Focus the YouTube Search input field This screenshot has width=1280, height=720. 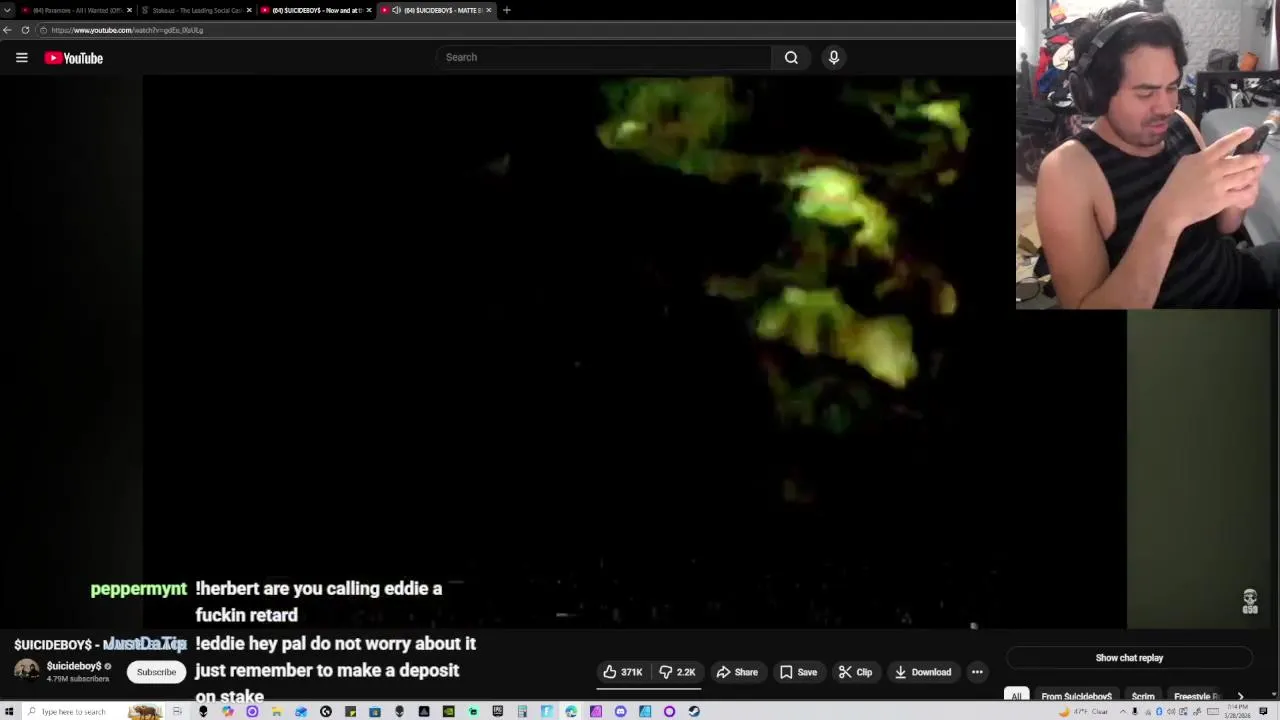(603, 57)
